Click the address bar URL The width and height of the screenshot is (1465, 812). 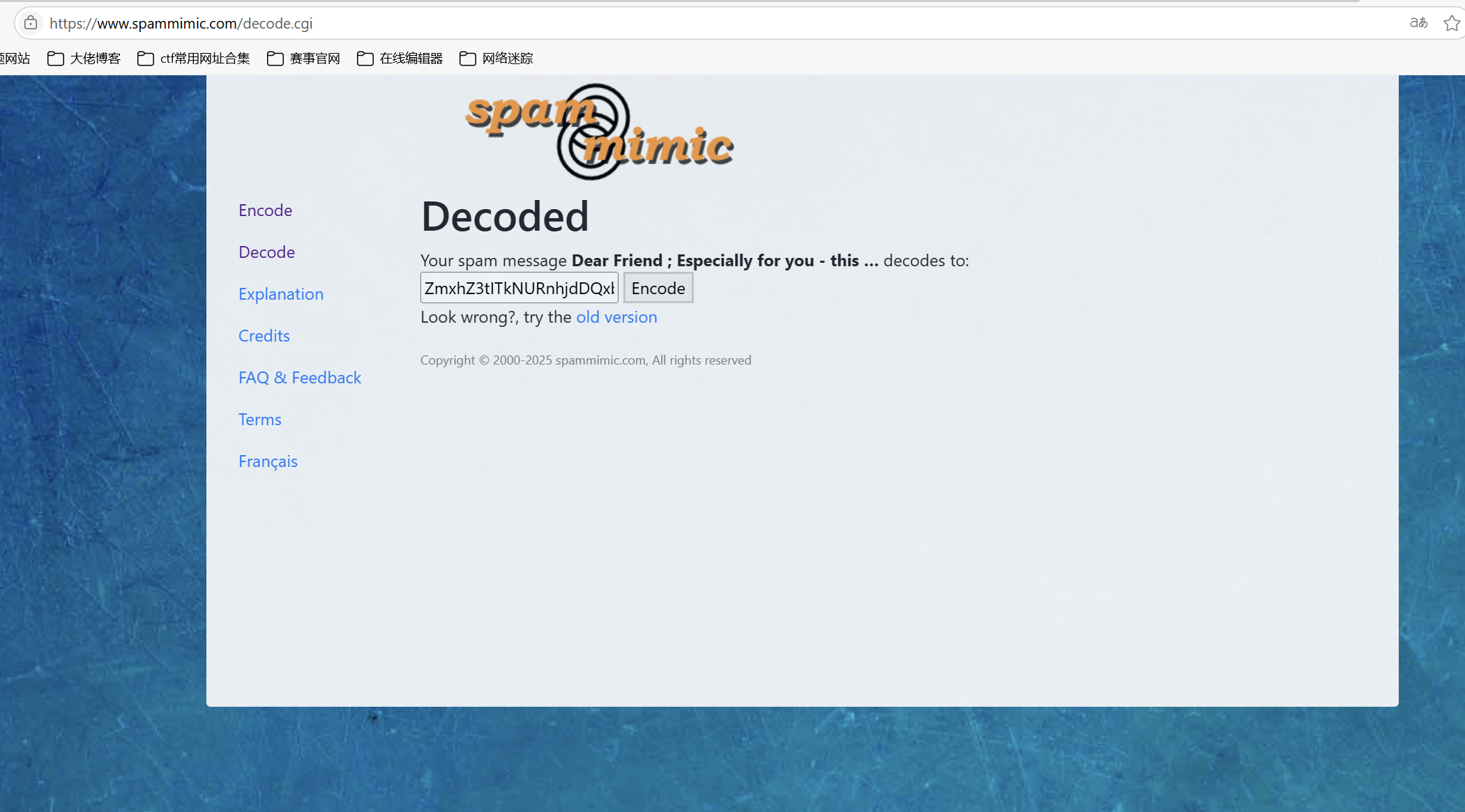[181, 23]
